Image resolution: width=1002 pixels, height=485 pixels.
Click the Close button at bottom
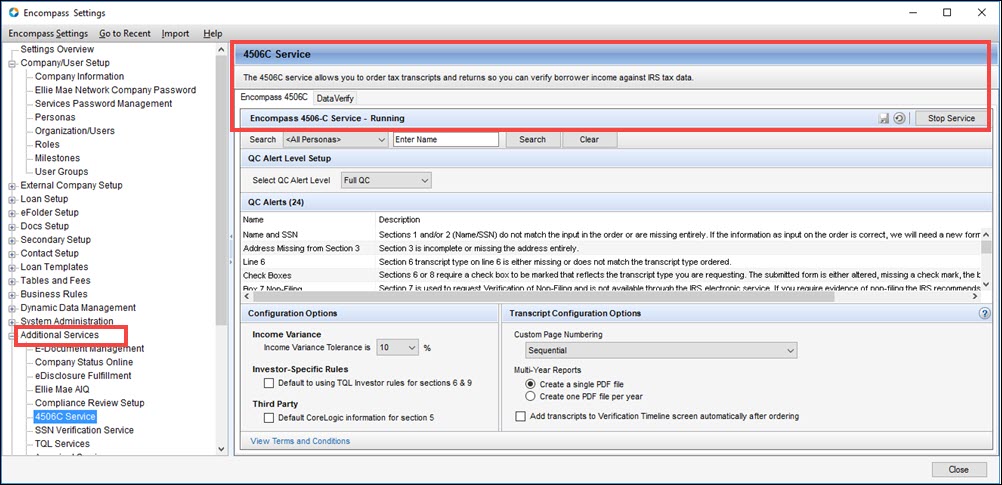pyautogui.click(x=959, y=470)
